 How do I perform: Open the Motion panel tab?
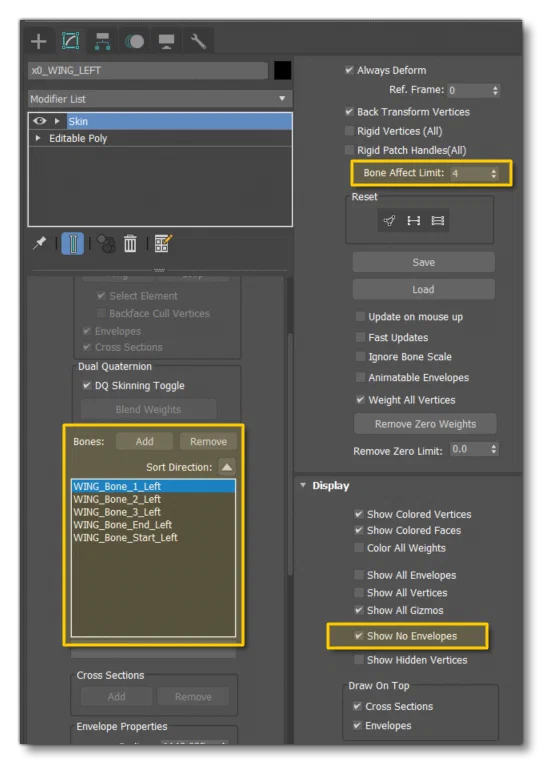pyautogui.click(x=135, y=41)
